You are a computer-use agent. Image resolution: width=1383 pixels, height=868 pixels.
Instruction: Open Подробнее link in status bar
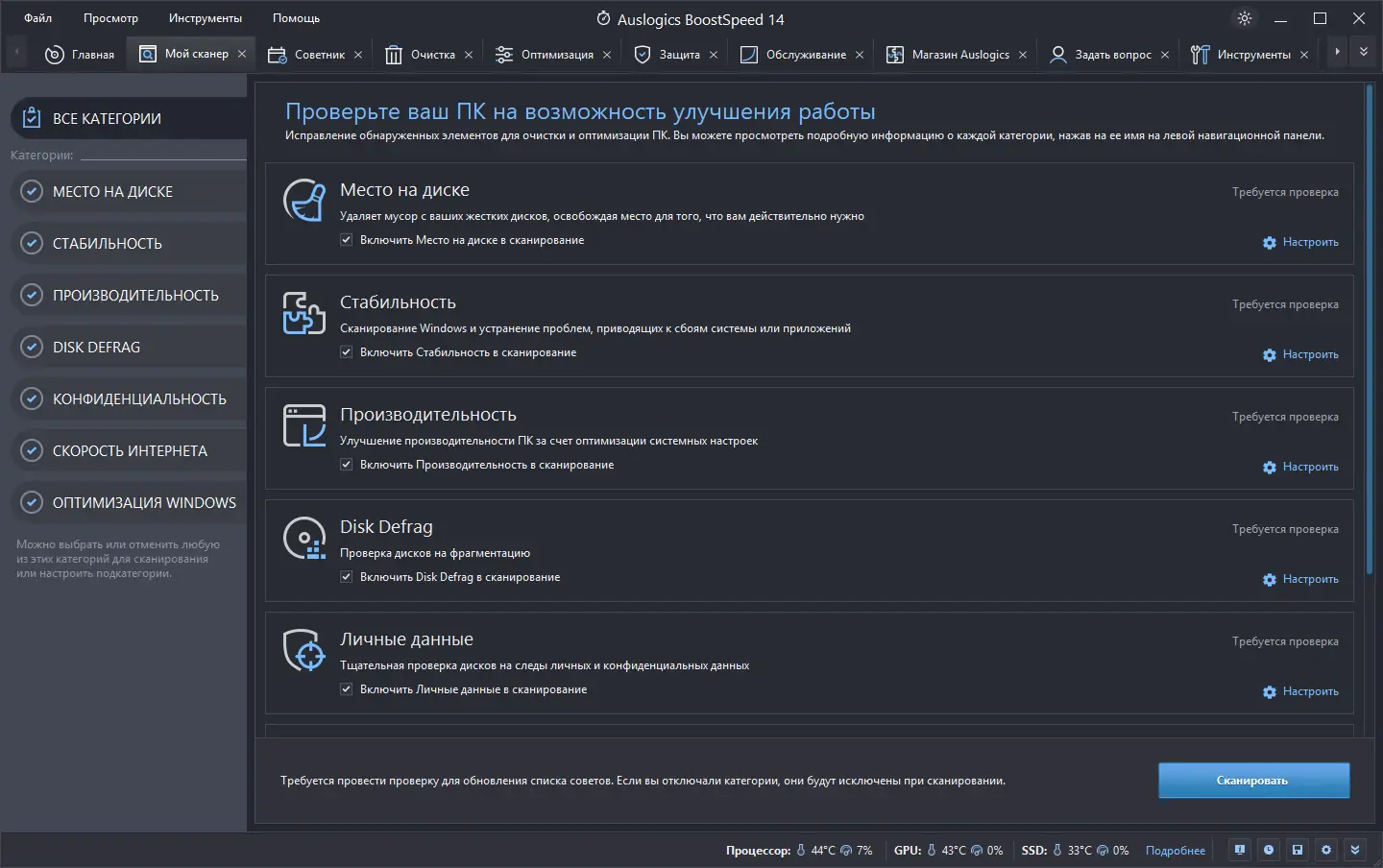[1175, 850]
